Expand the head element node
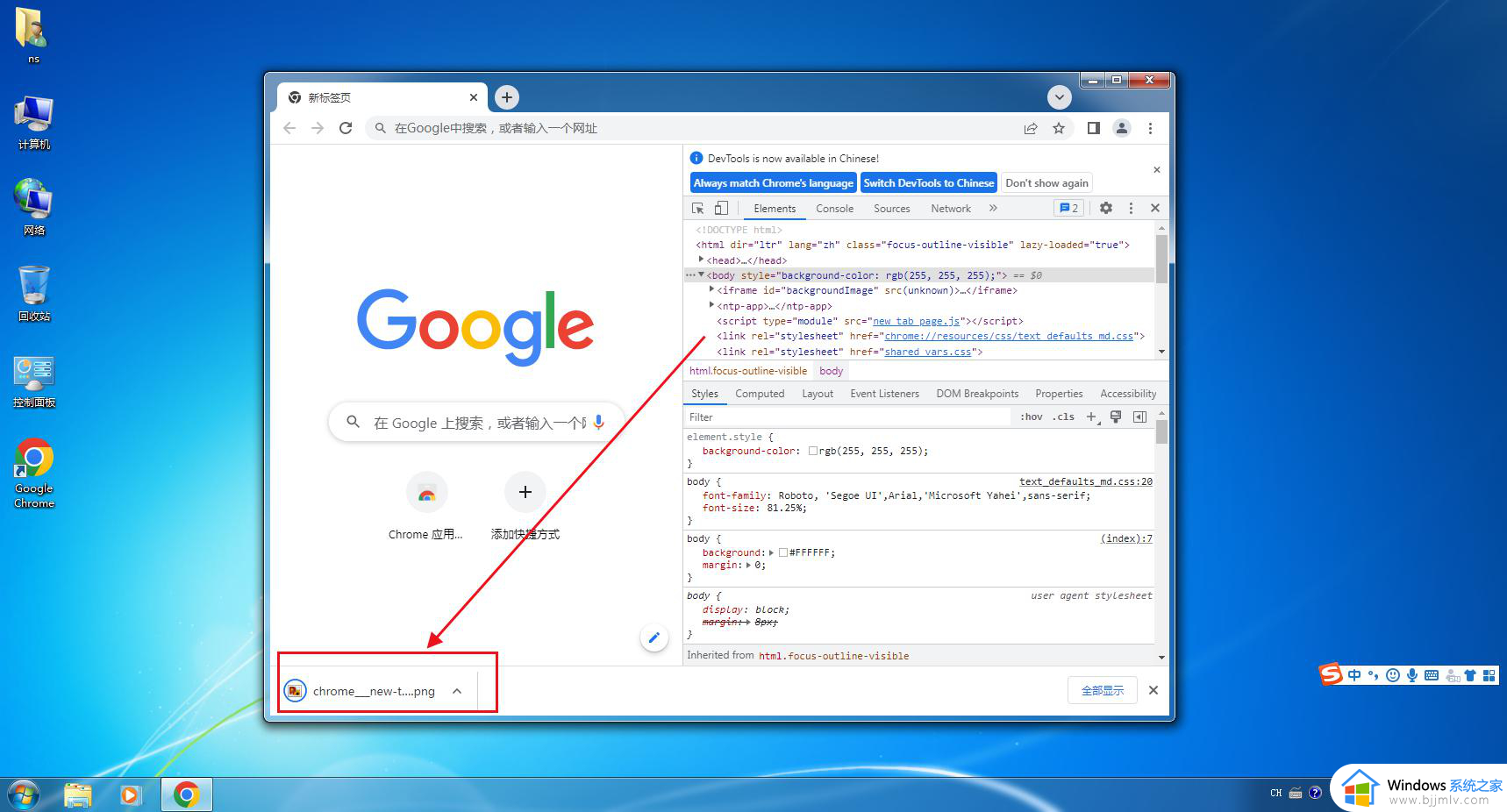Image resolution: width=1507 pixels, height=812 pixels. (701, 260)
